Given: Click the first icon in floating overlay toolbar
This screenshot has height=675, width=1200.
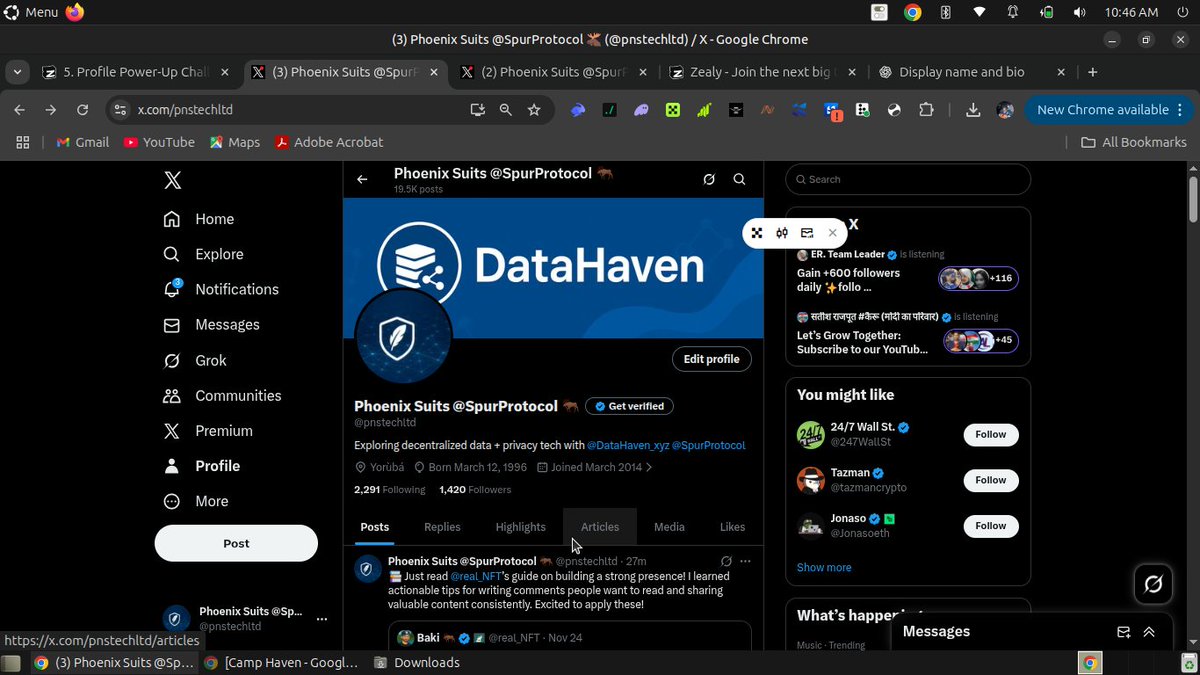Looking at the screenshot, I should 757,233.
